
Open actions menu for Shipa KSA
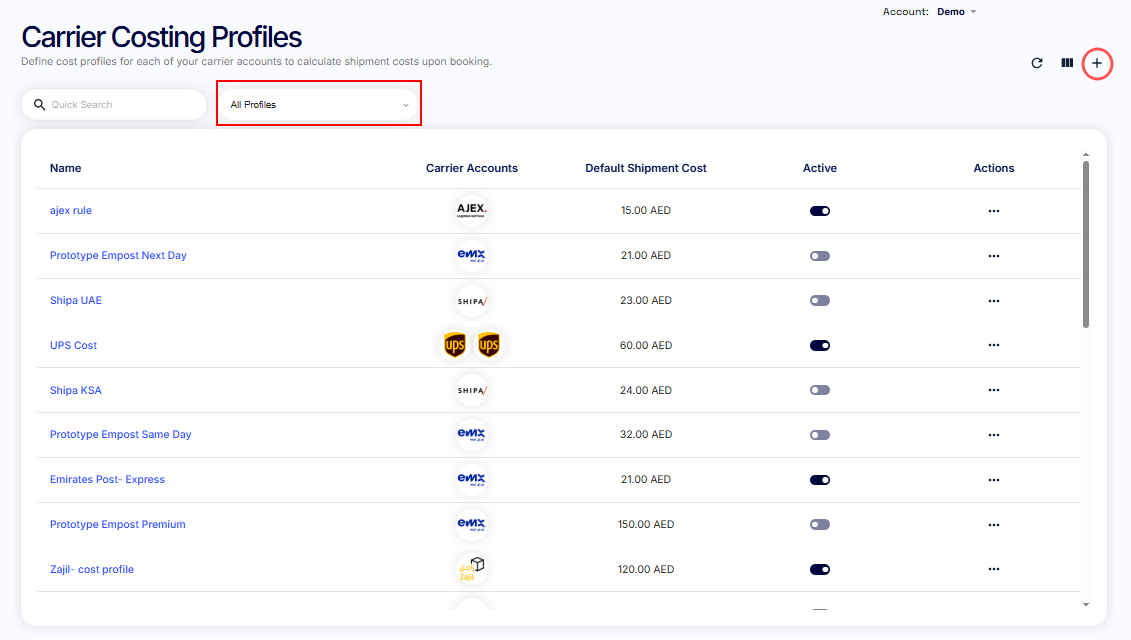tap(993, 390)
